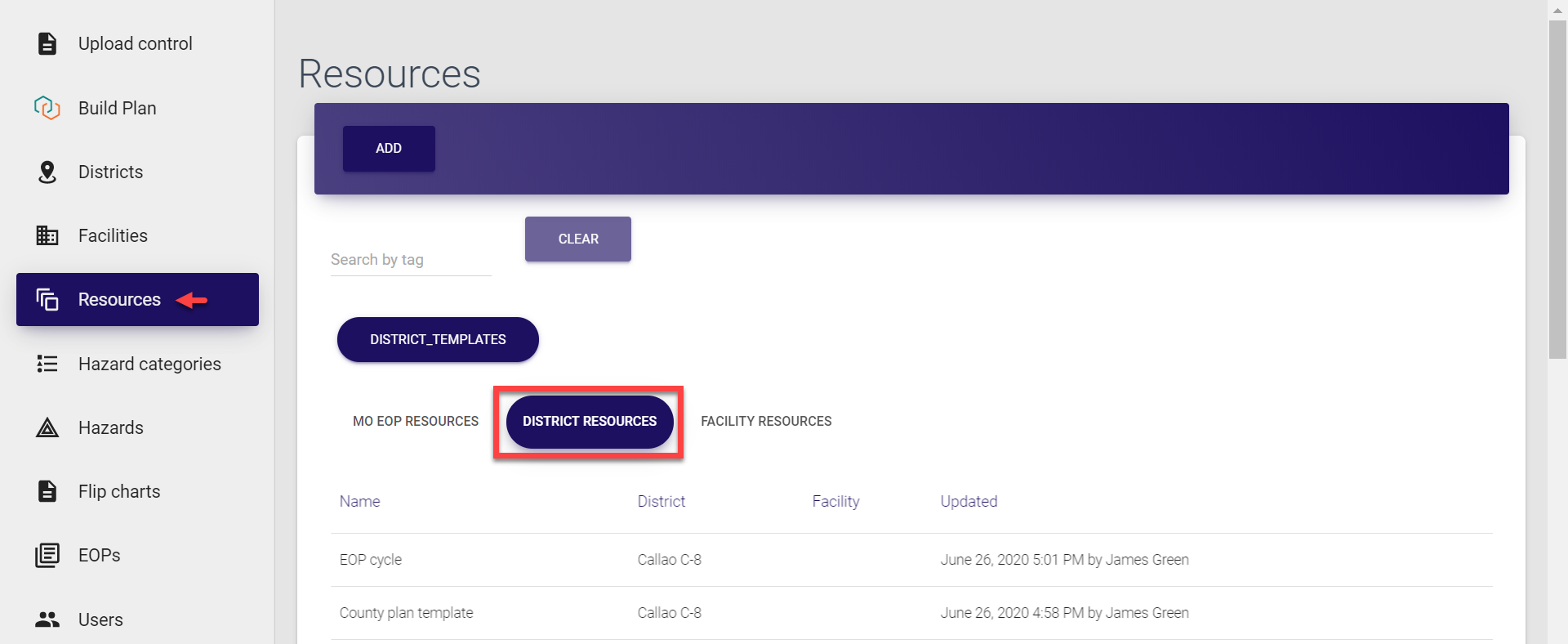Click the Districts map pin icon
Screen dimensions: 1568x644
[x=47, y=172]
